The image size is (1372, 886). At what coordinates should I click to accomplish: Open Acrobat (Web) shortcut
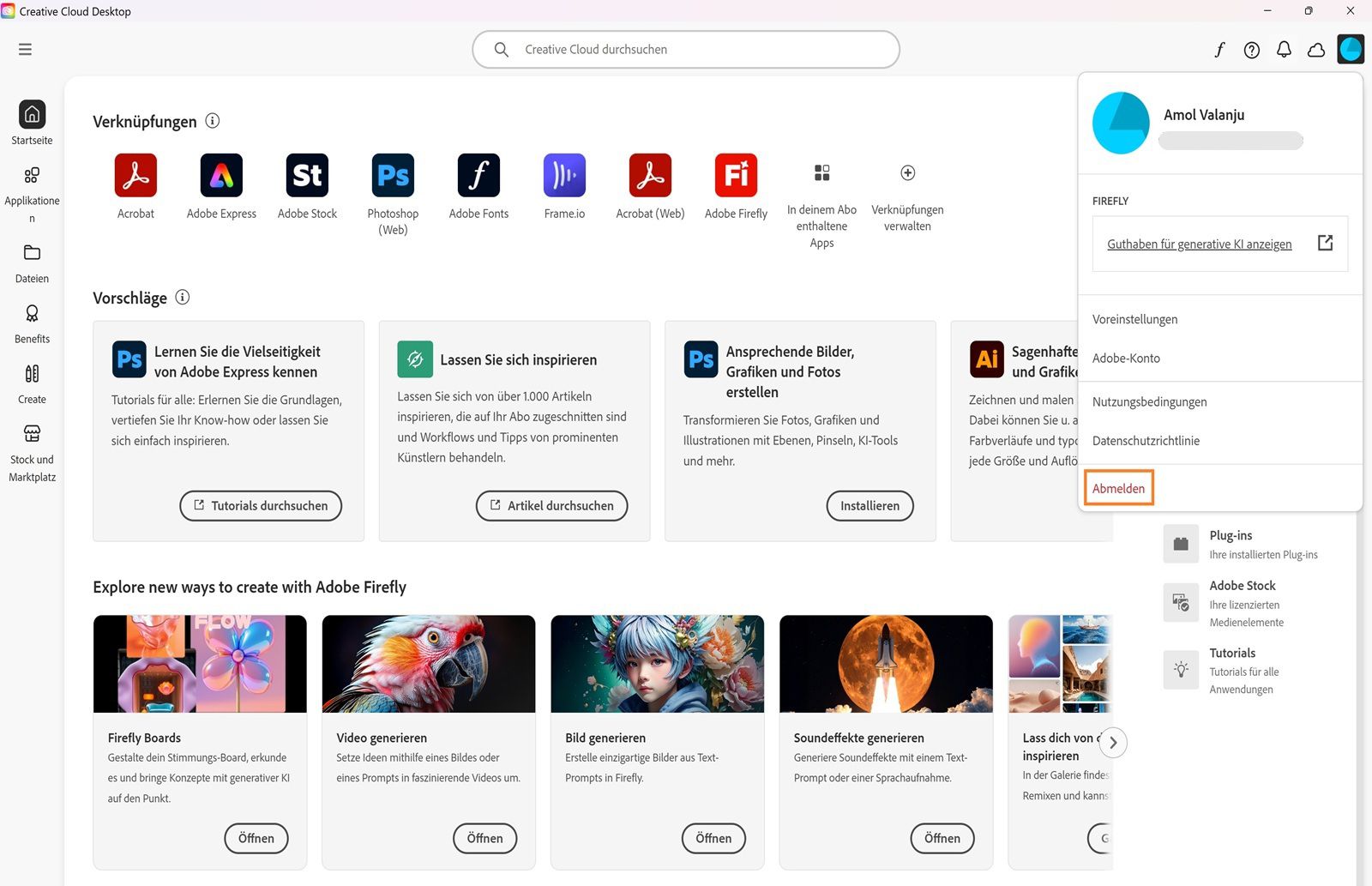650,175
